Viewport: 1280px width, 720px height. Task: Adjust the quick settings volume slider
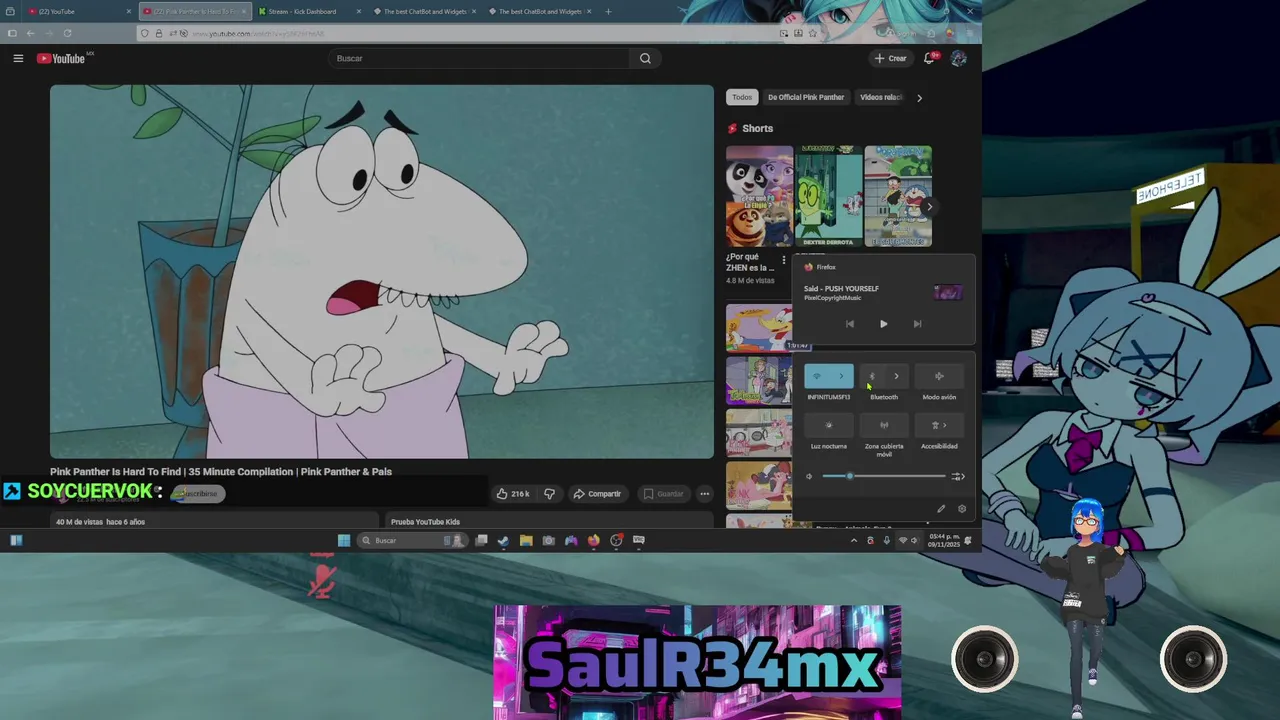[884, 476]
